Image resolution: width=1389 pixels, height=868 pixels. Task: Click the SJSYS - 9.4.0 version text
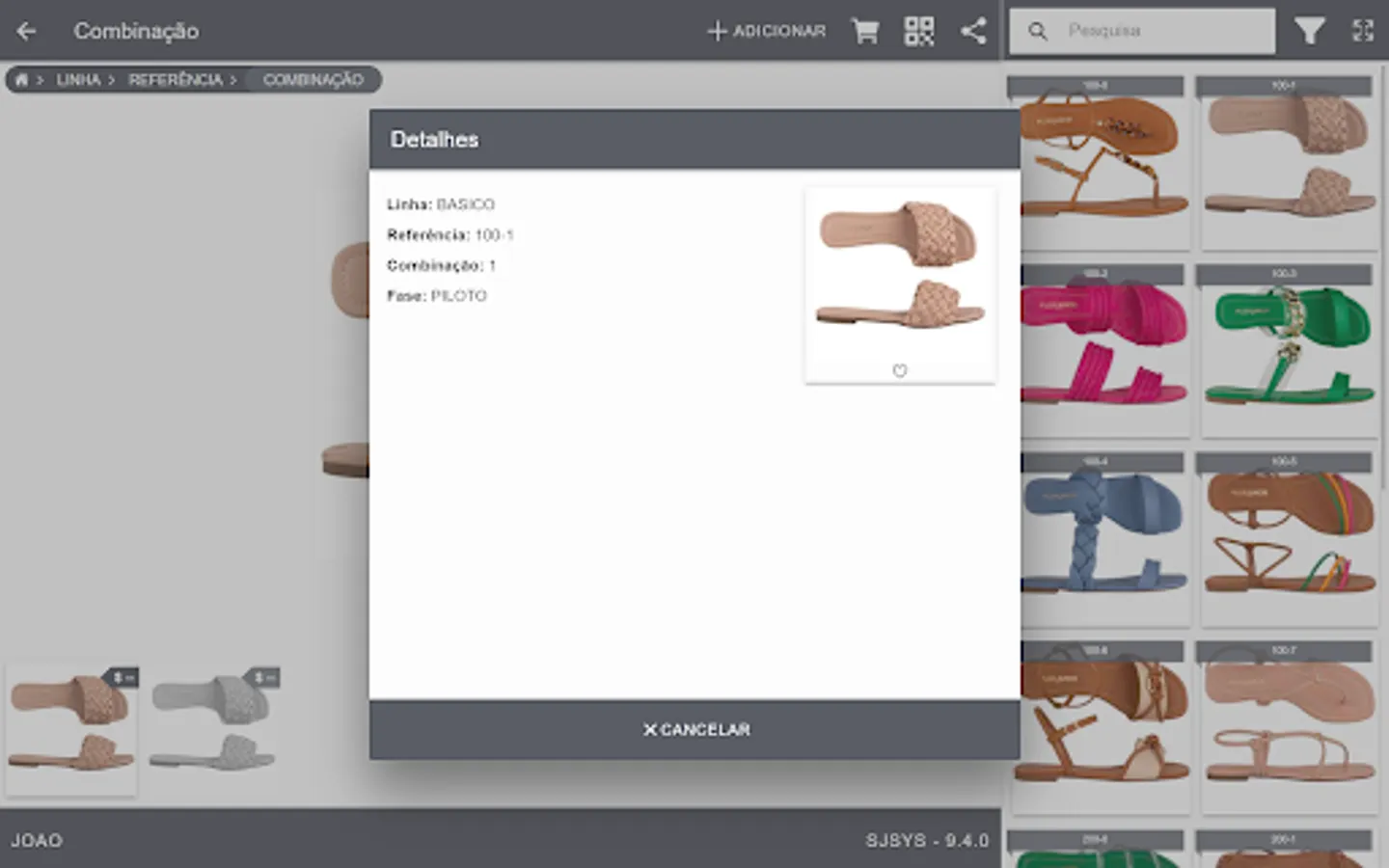(x=927, y=840)
